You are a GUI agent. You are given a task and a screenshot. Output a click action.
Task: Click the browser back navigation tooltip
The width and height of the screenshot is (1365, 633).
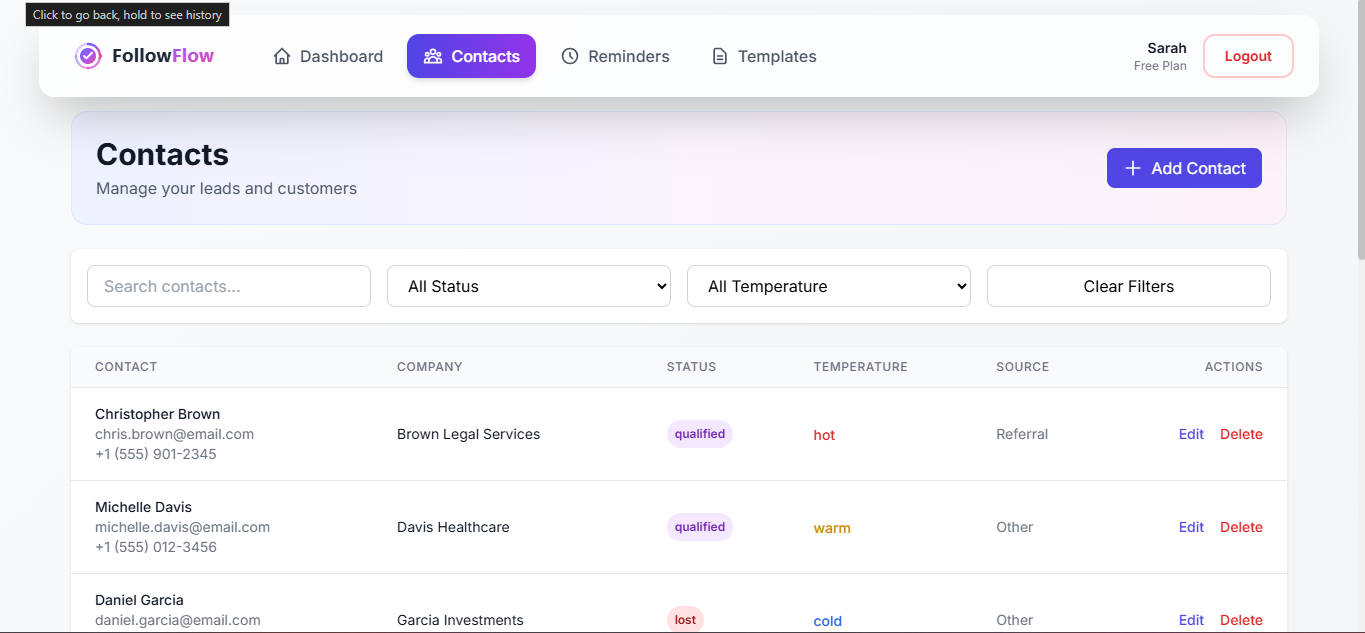[x=127, y=15]
